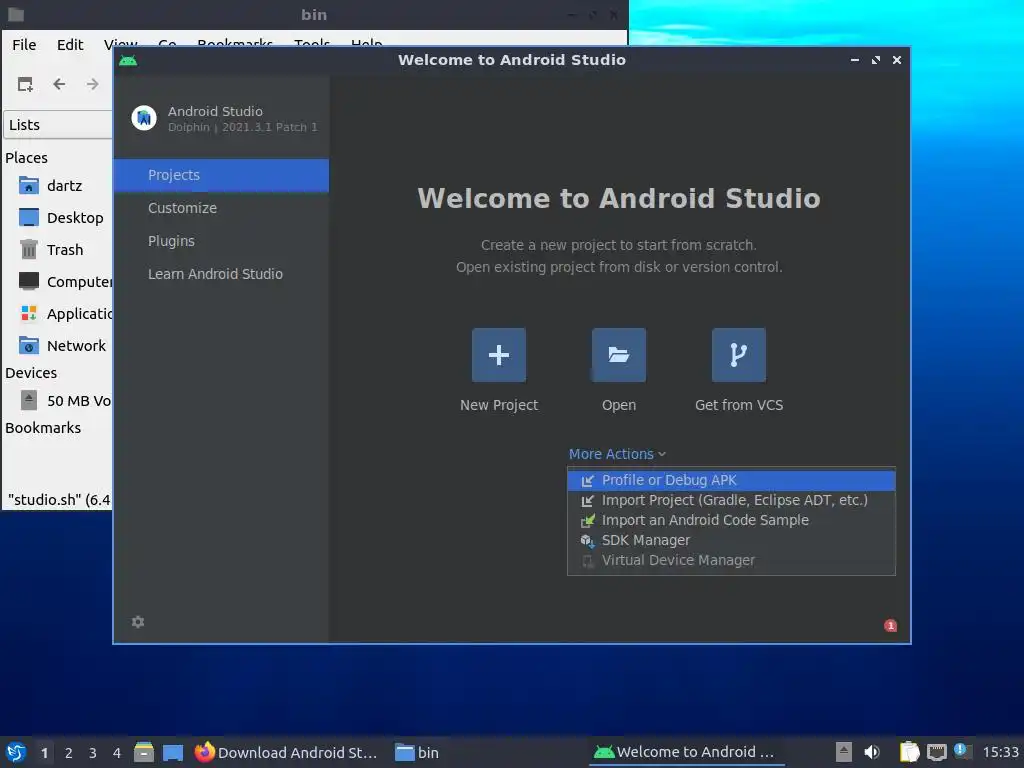Click the New Project label
The width and height of the screenshot is (1024, 768).
click(x=499, y=405)
